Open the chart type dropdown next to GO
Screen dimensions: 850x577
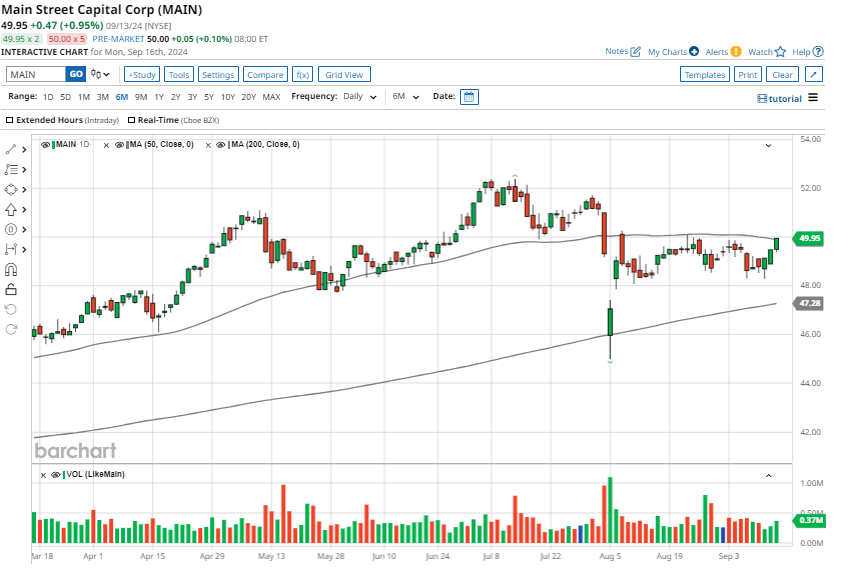(101, 74)
